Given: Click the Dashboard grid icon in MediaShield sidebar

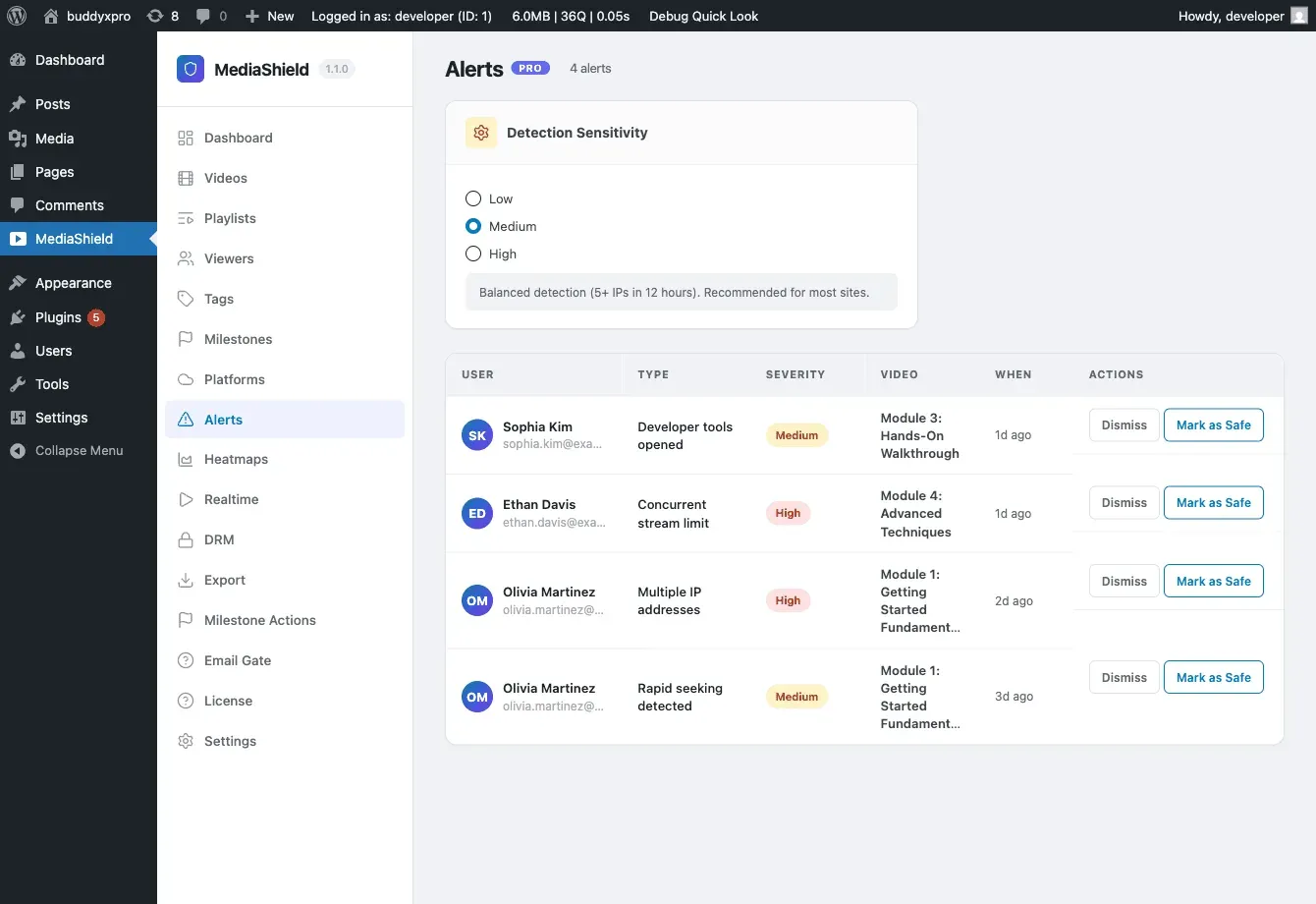Looking at the screenshot, I should pyautogui.click(x=186, y=138).
